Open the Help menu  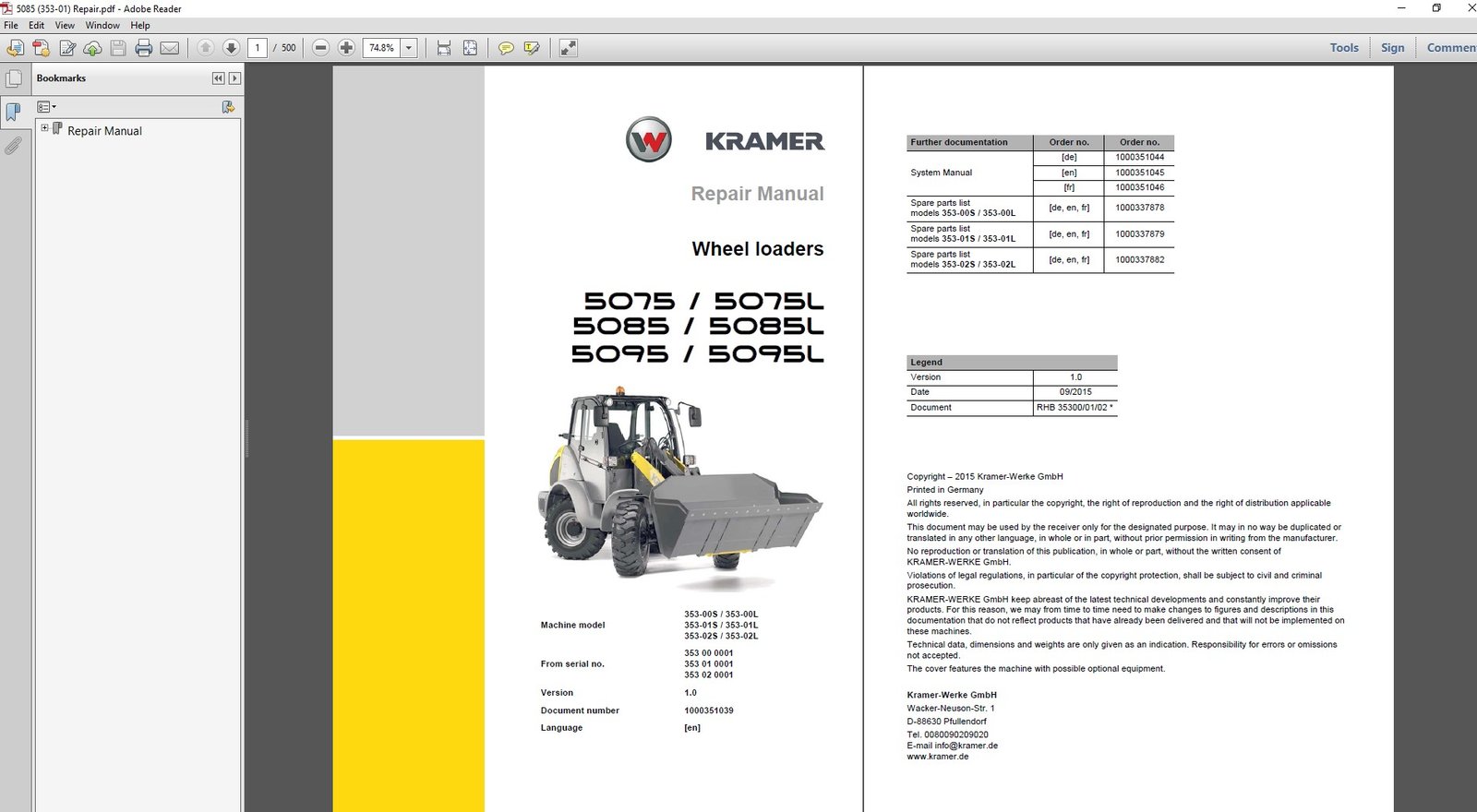pos(139,25)
